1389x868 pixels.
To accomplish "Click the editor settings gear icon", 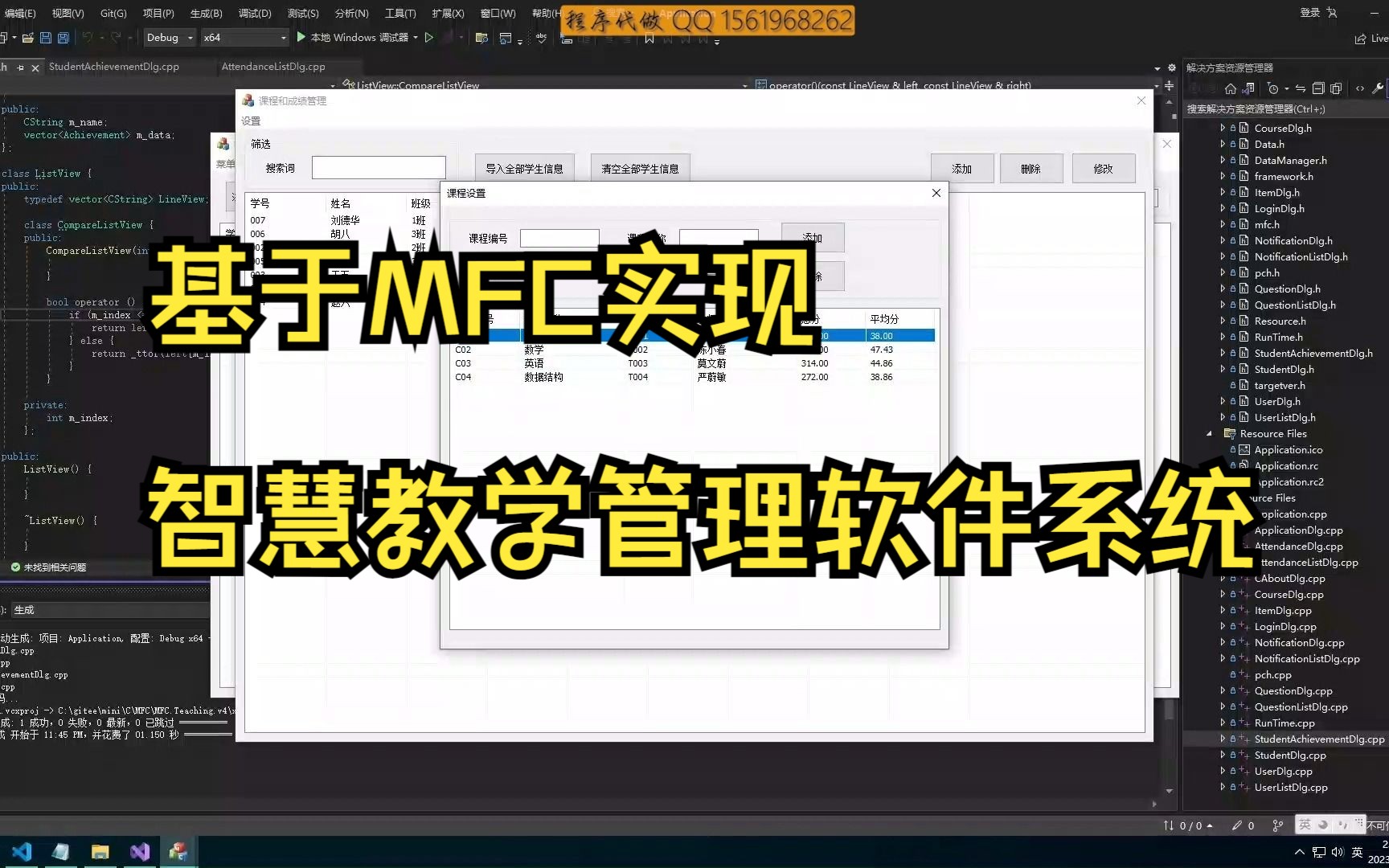I will point(1172,68).
